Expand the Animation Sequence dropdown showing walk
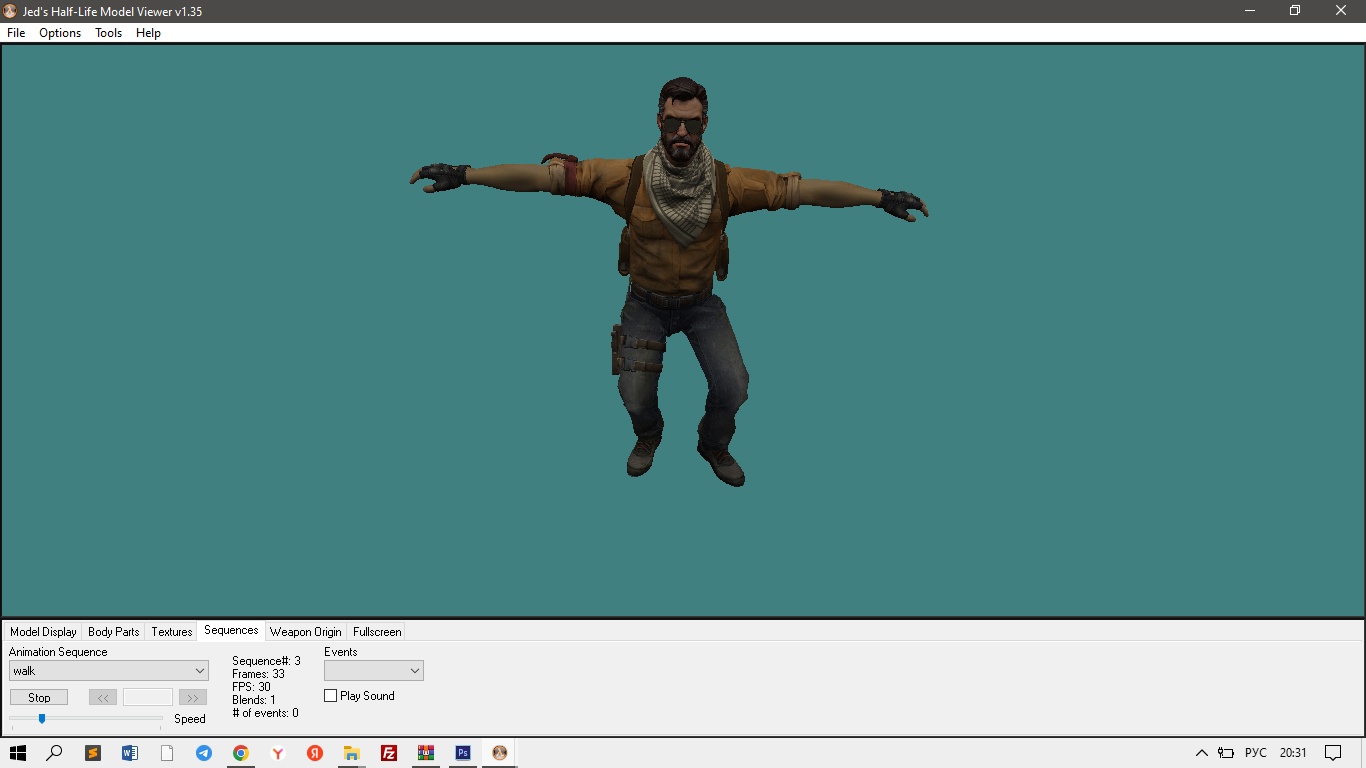The image size is (1366, 768). pyautogui.click(x=108, y=671)
